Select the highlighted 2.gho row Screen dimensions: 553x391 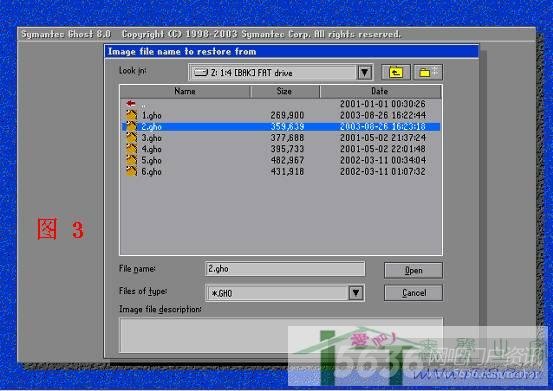(x=281, y=127)
